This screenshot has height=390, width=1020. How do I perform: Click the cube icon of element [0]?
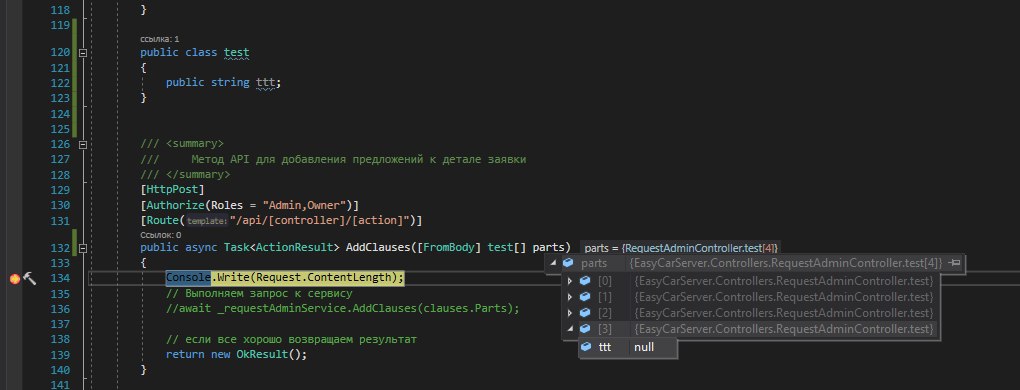click(585, 281)
